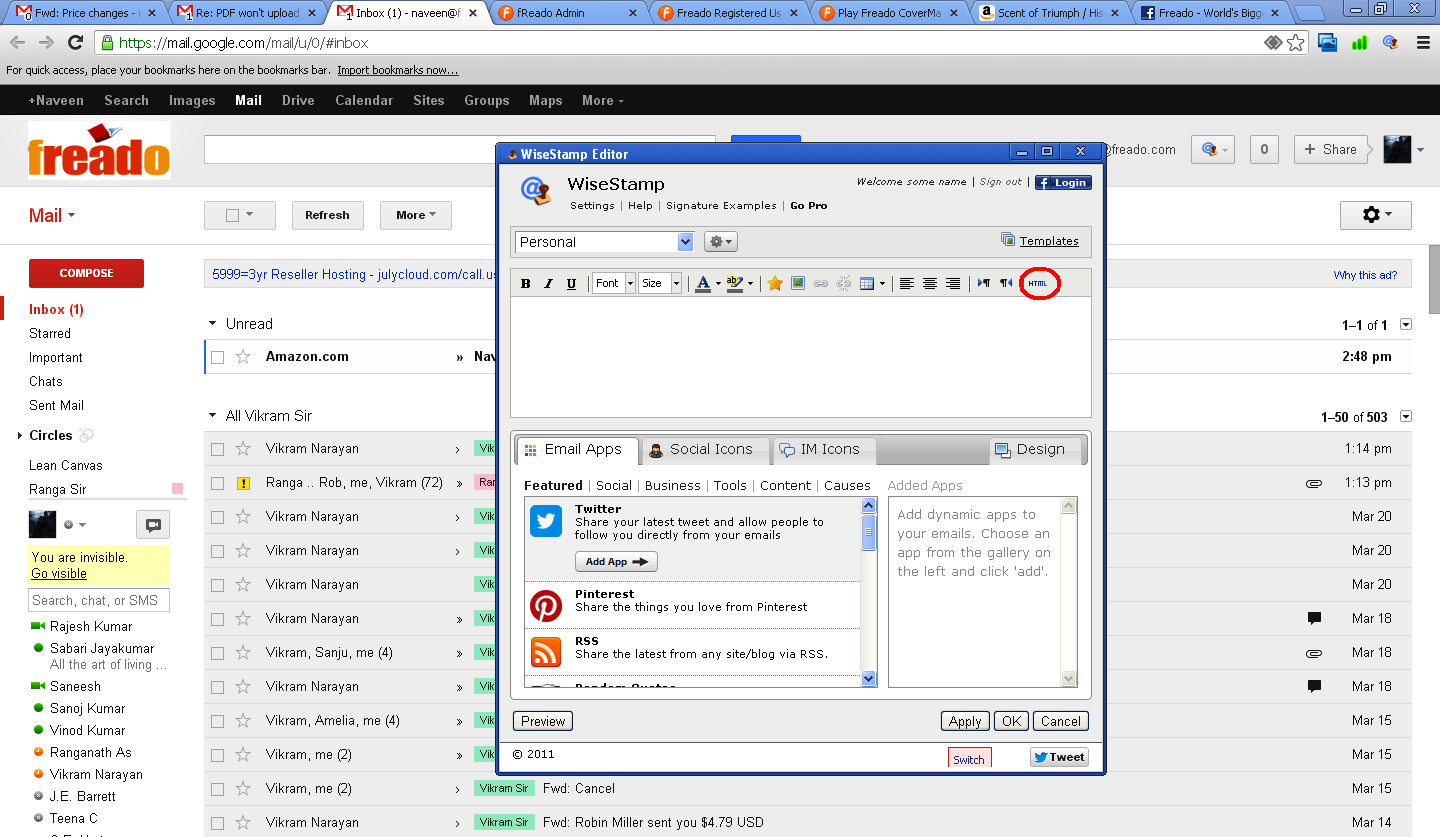Expand the Size dropdown
The image size is (1440, 837).
click(660, 284)
